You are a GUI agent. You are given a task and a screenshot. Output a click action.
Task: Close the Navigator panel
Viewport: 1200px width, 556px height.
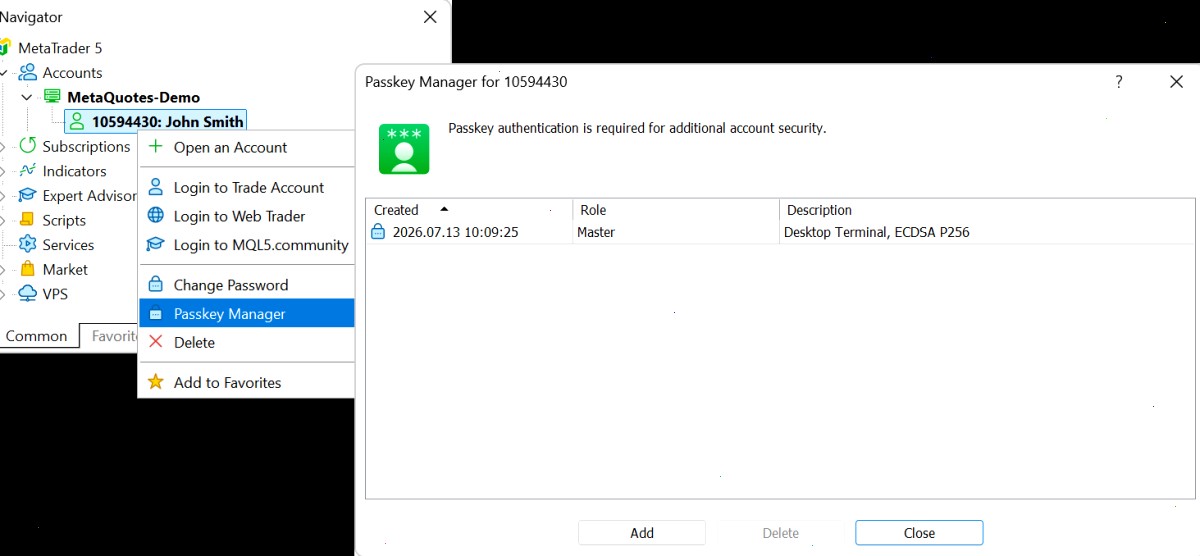(430, 17)
